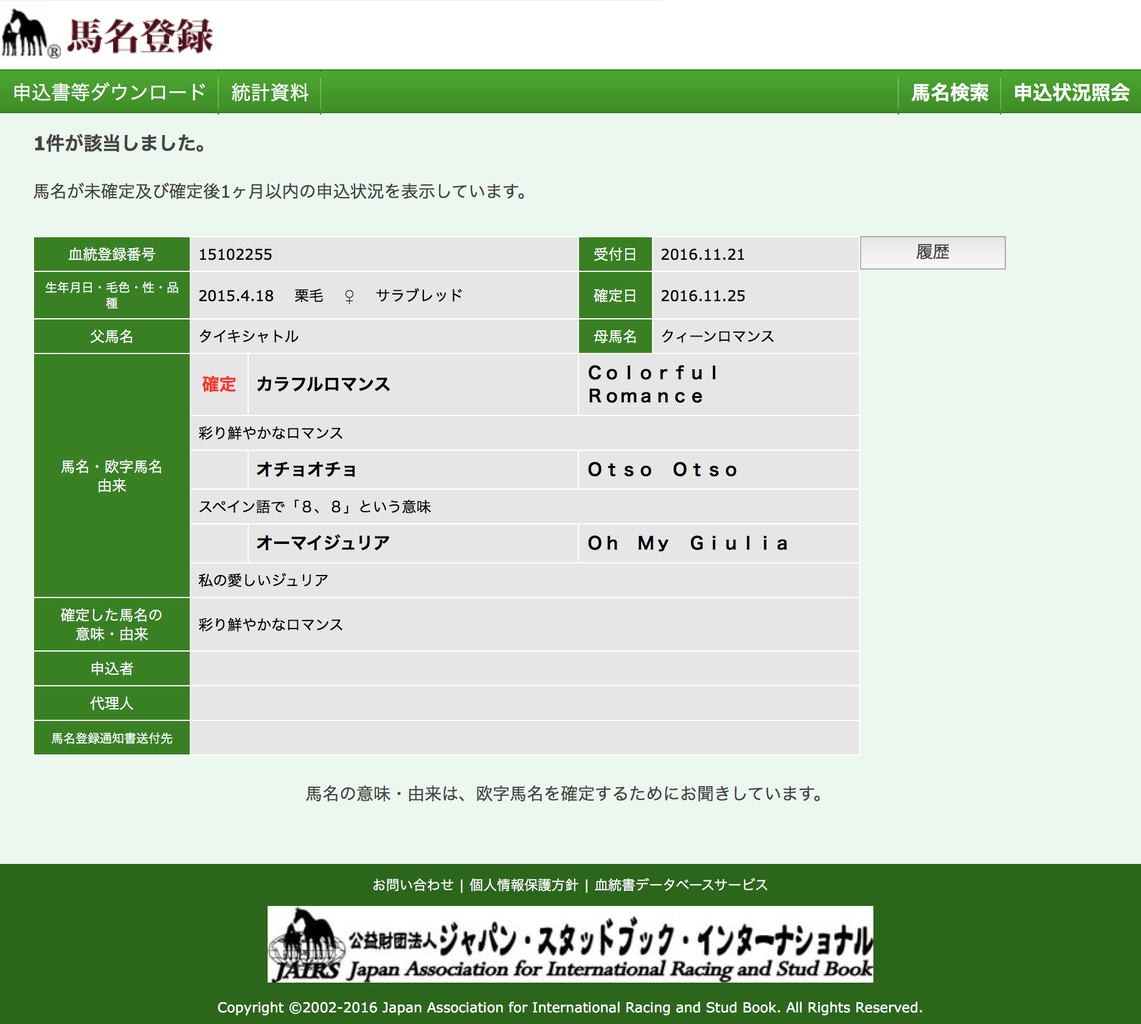
Task: Click the dam name クィーンロマンス
Action: click(x=720, y=336)
